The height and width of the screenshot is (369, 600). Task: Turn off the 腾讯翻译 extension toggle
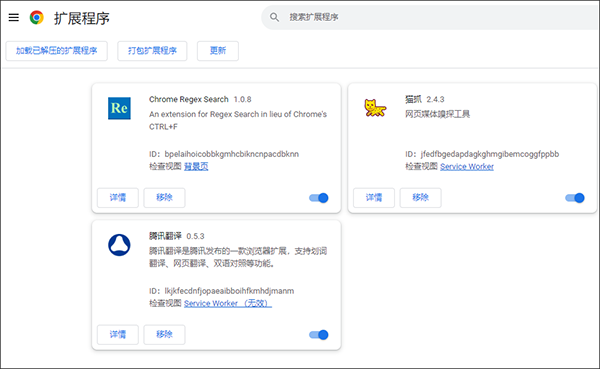pyautogui.click(x=319, y=335)
